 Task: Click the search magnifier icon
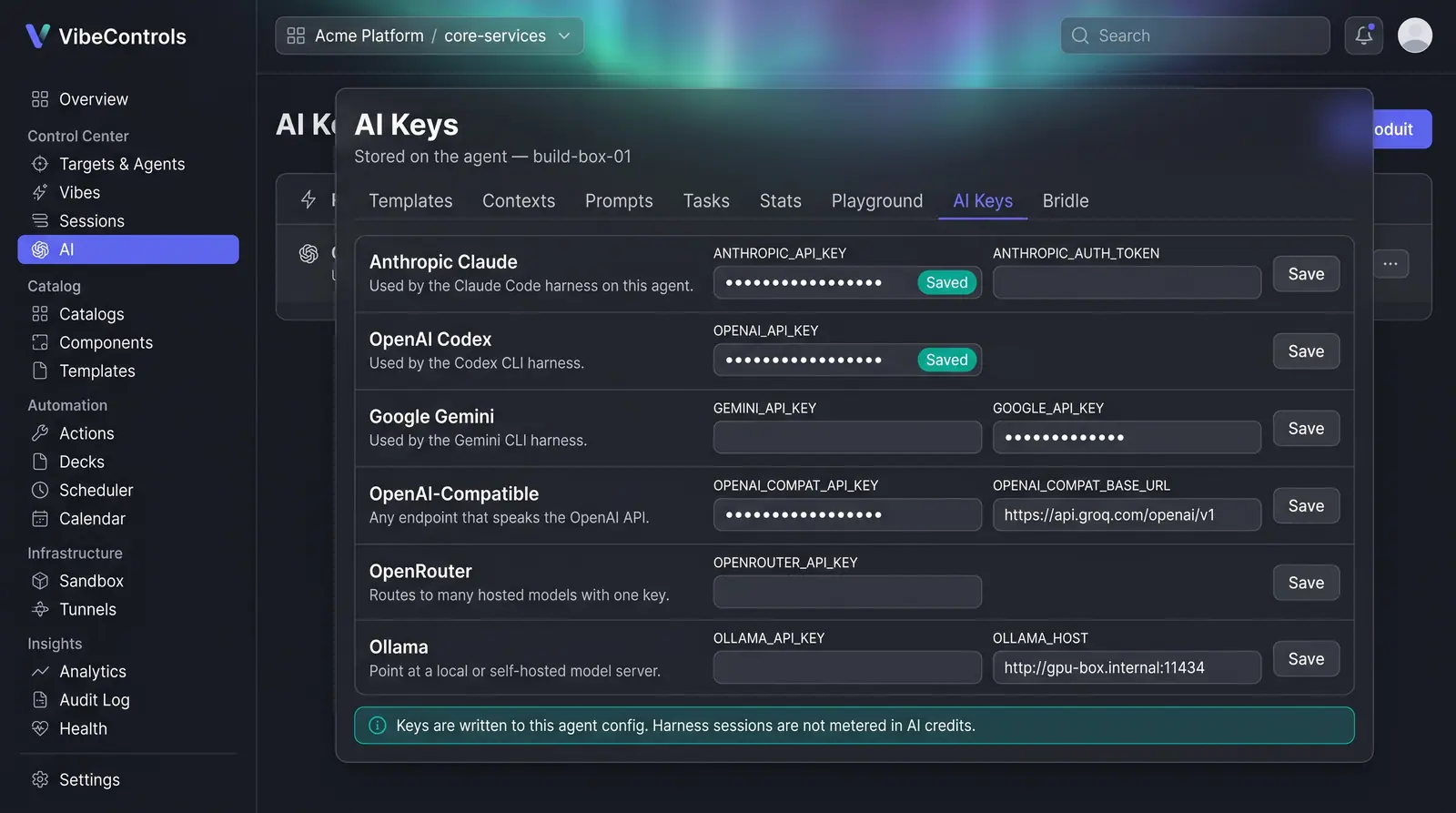tap(1080, 36)
